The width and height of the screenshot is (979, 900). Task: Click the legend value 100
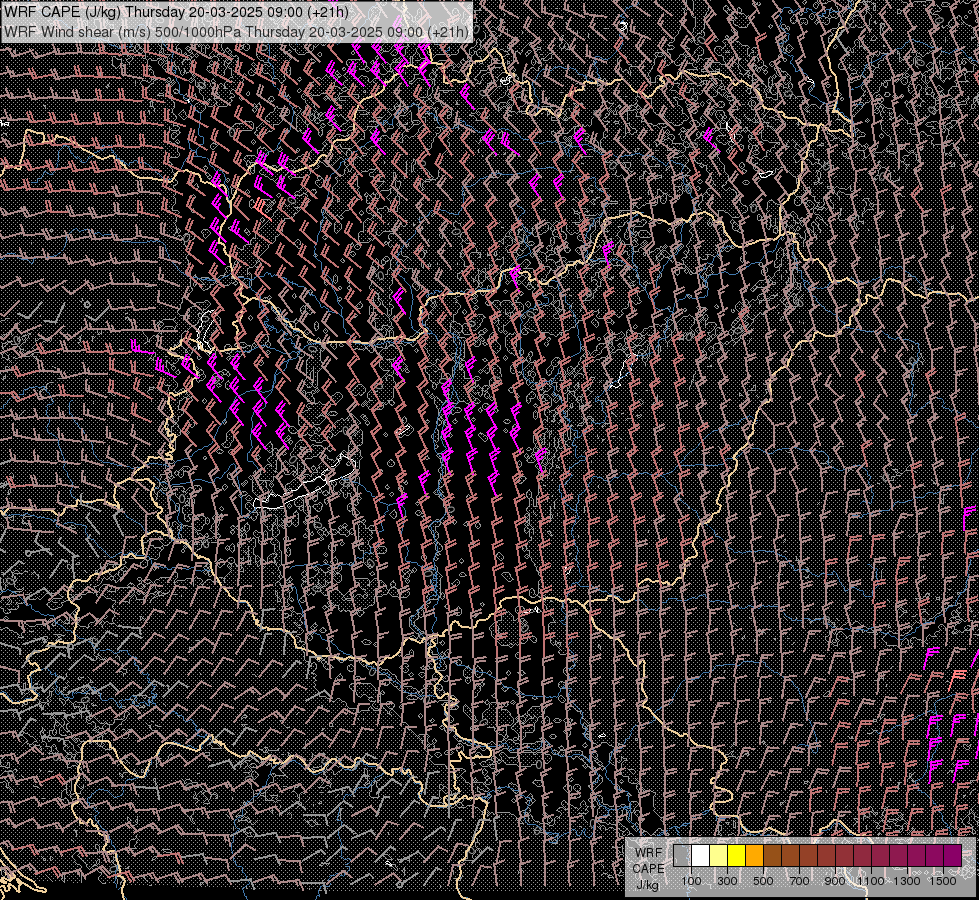[691, 881]
